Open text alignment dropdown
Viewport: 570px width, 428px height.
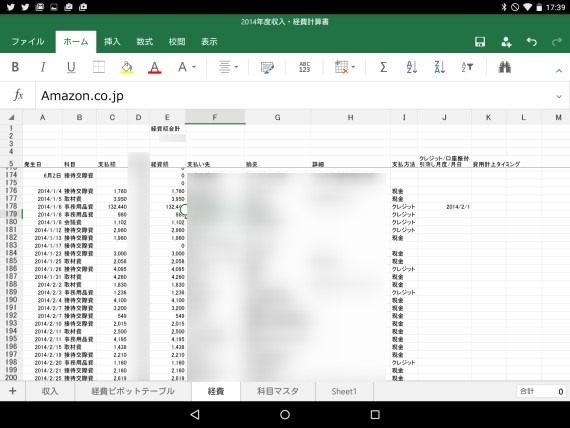[x=228, y=67]
